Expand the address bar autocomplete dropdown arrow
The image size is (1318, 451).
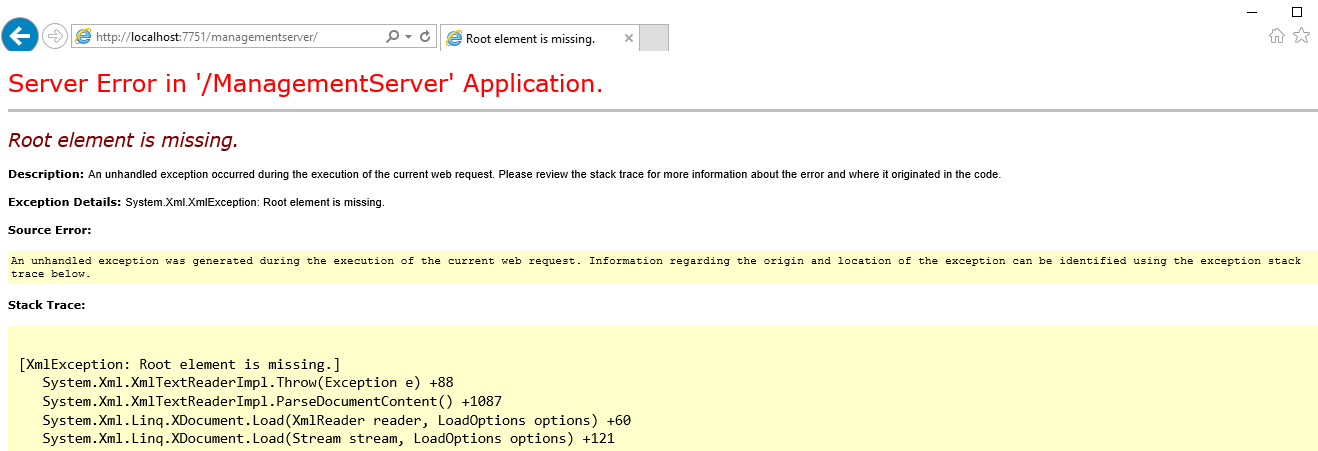(408, 37)
